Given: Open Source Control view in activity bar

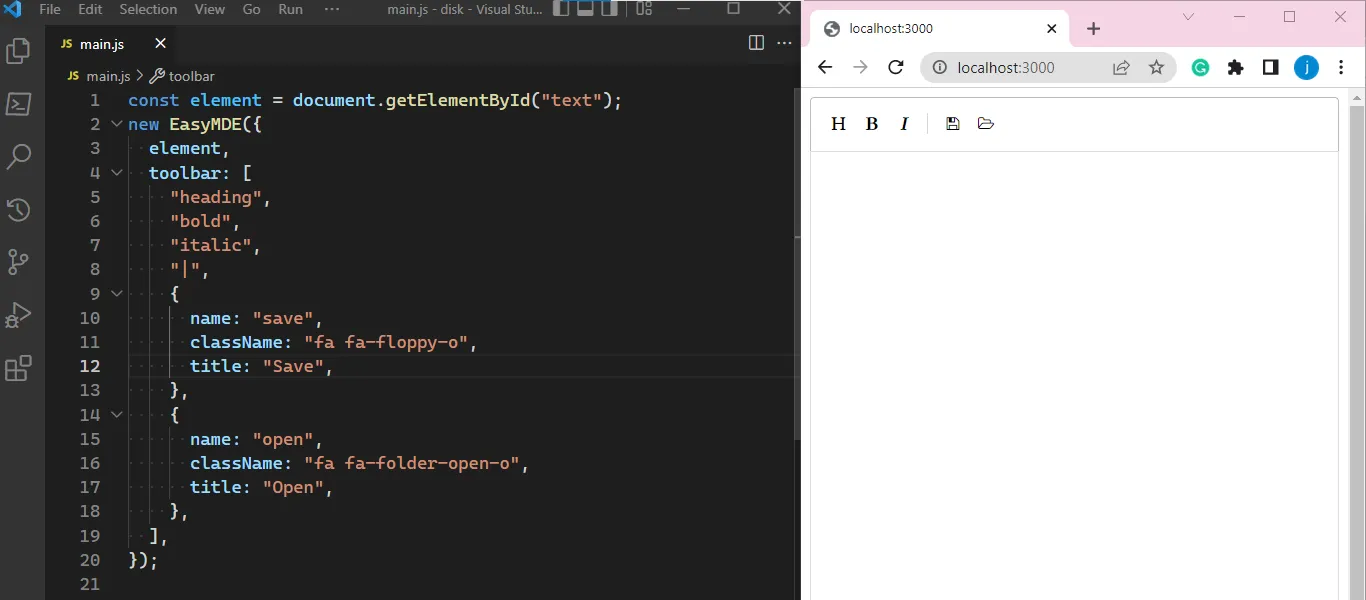Looking at the screenshot, I should (18, 262).
